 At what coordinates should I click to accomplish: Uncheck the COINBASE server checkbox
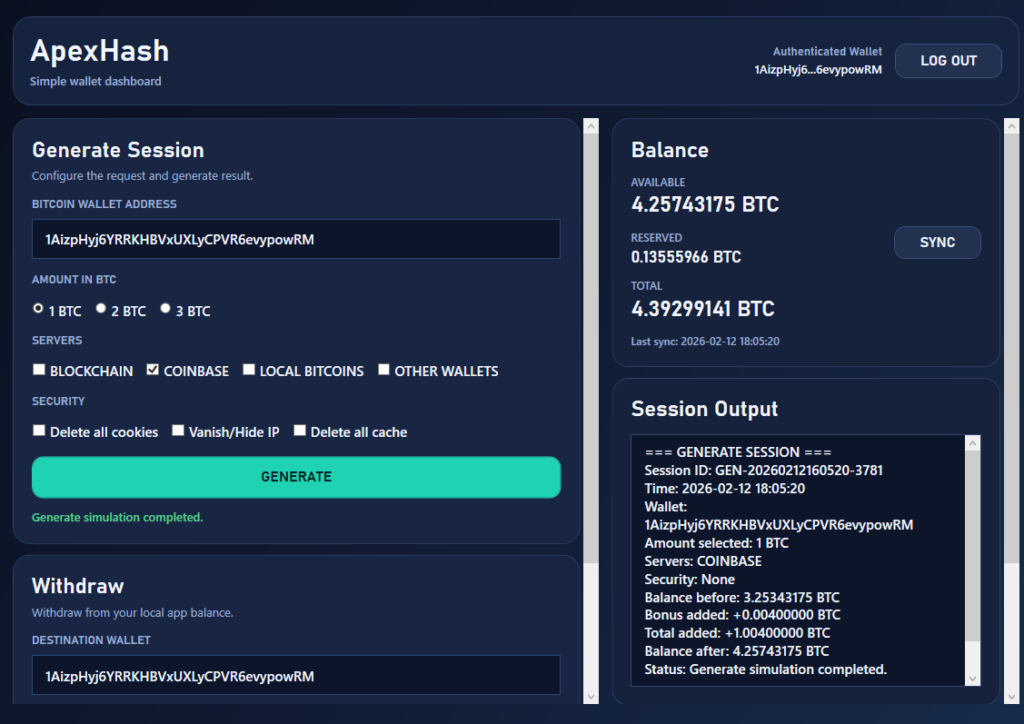153,370
